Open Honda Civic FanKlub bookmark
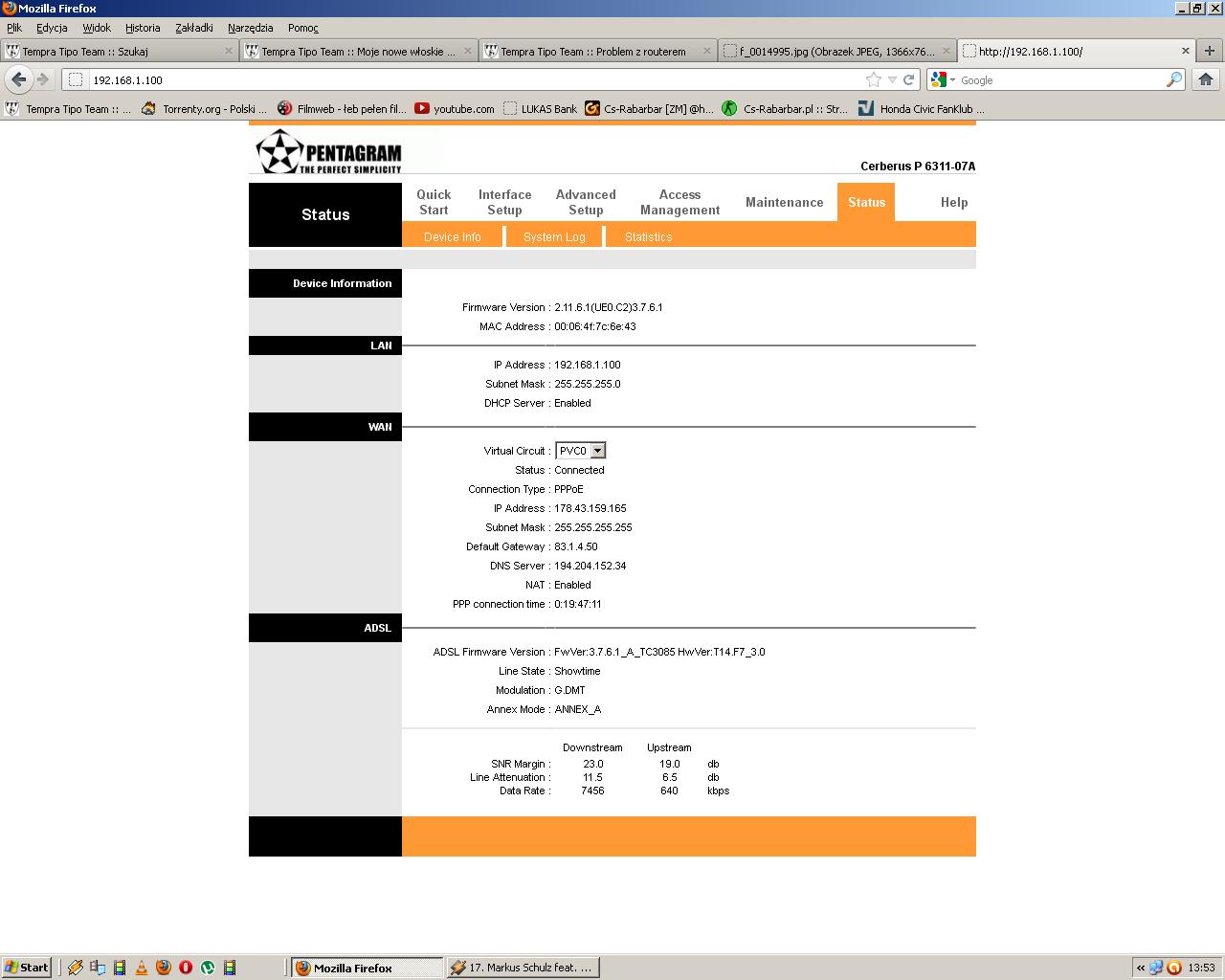This screenshot has height=980, width=1225. [922, 108]
